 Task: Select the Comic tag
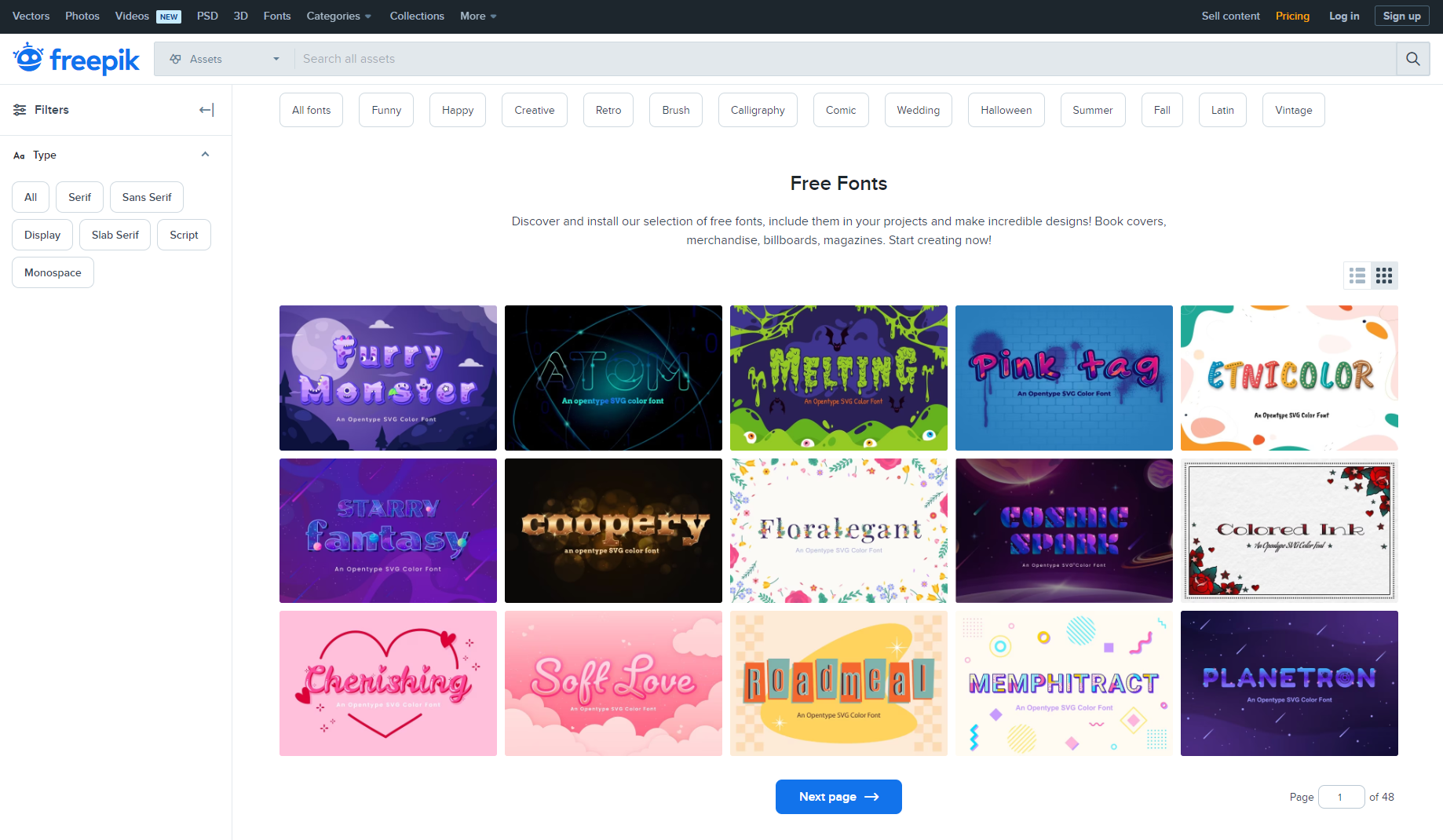click(x=841, y=110)
